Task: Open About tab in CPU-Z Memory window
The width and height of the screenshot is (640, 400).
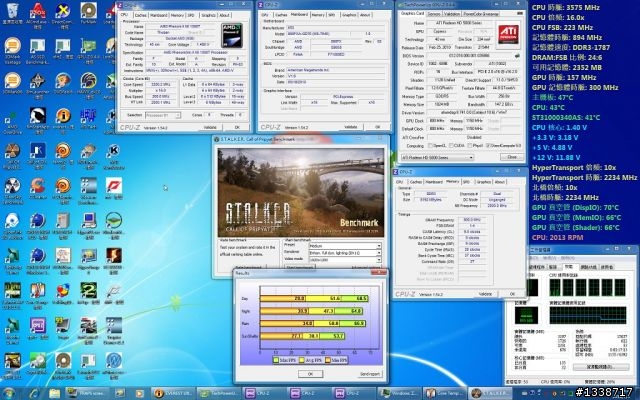Action: (x=499, y=182)
